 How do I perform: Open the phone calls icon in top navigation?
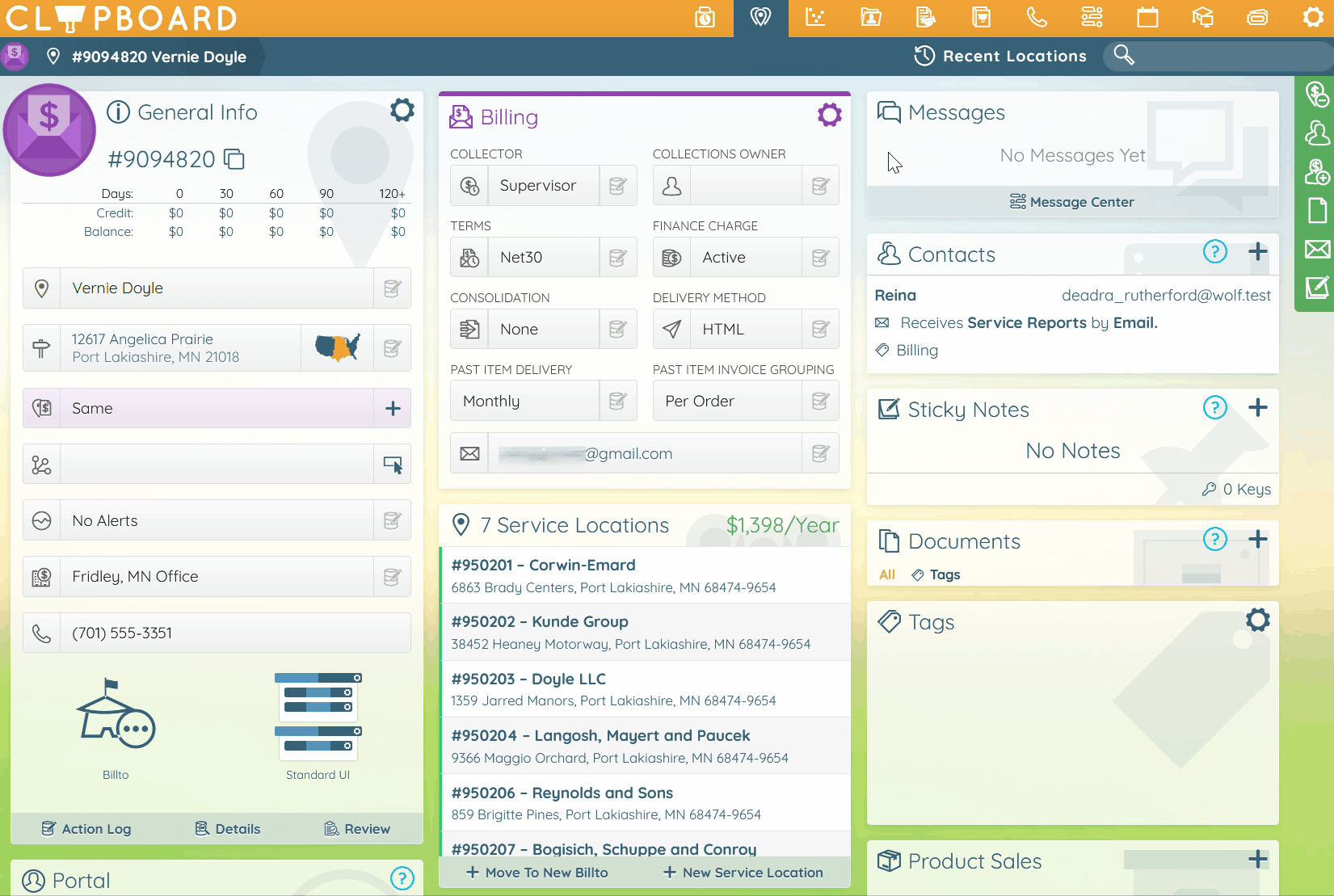1037,18
